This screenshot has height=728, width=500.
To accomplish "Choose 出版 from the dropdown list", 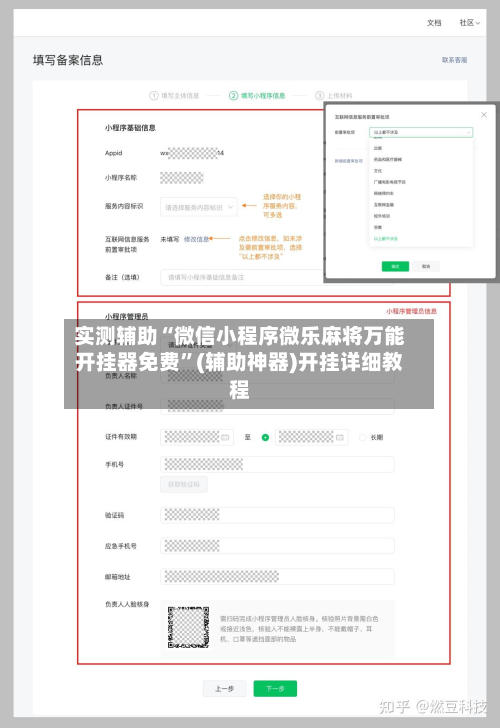I will [378, 148].
